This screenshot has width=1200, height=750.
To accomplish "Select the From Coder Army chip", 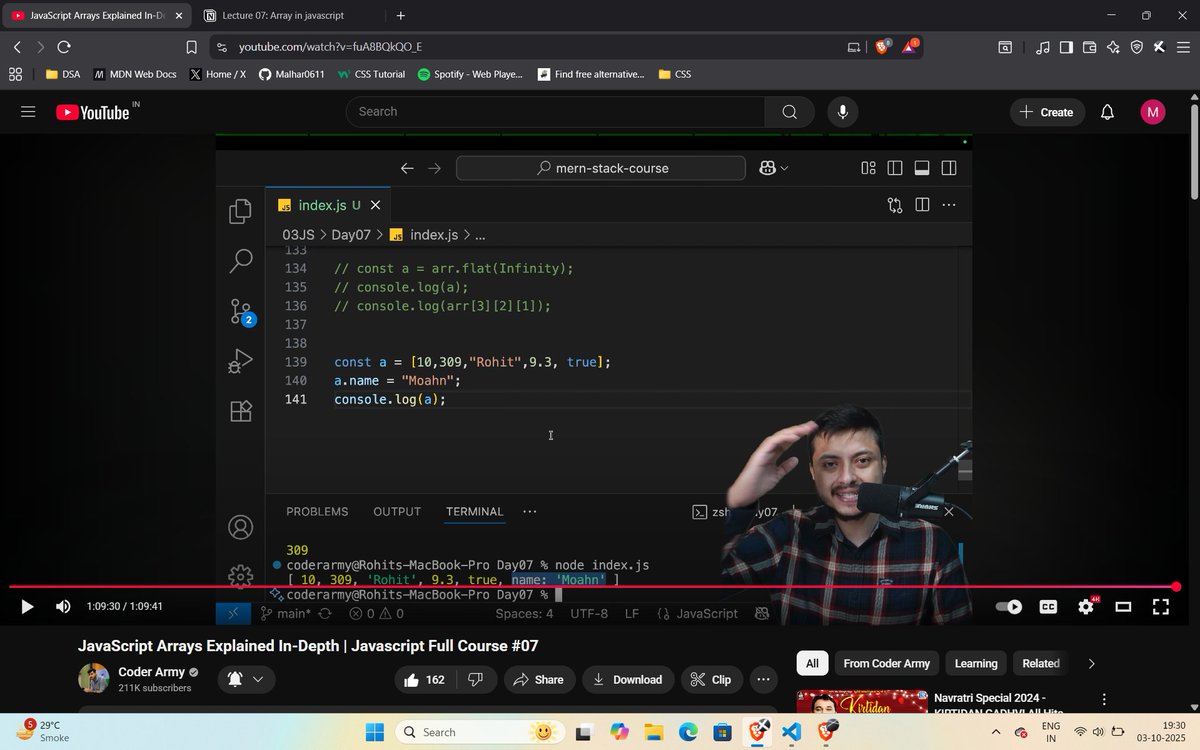I will pos(886,663).
